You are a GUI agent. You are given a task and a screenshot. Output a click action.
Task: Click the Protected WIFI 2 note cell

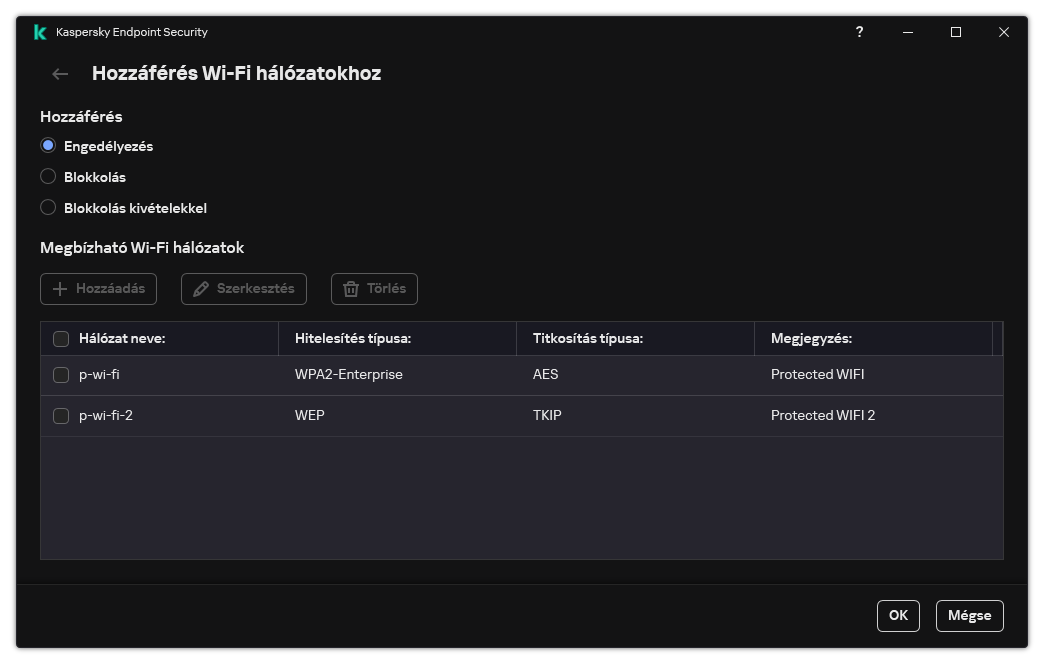pyautogui.click(x=823, y=416)
